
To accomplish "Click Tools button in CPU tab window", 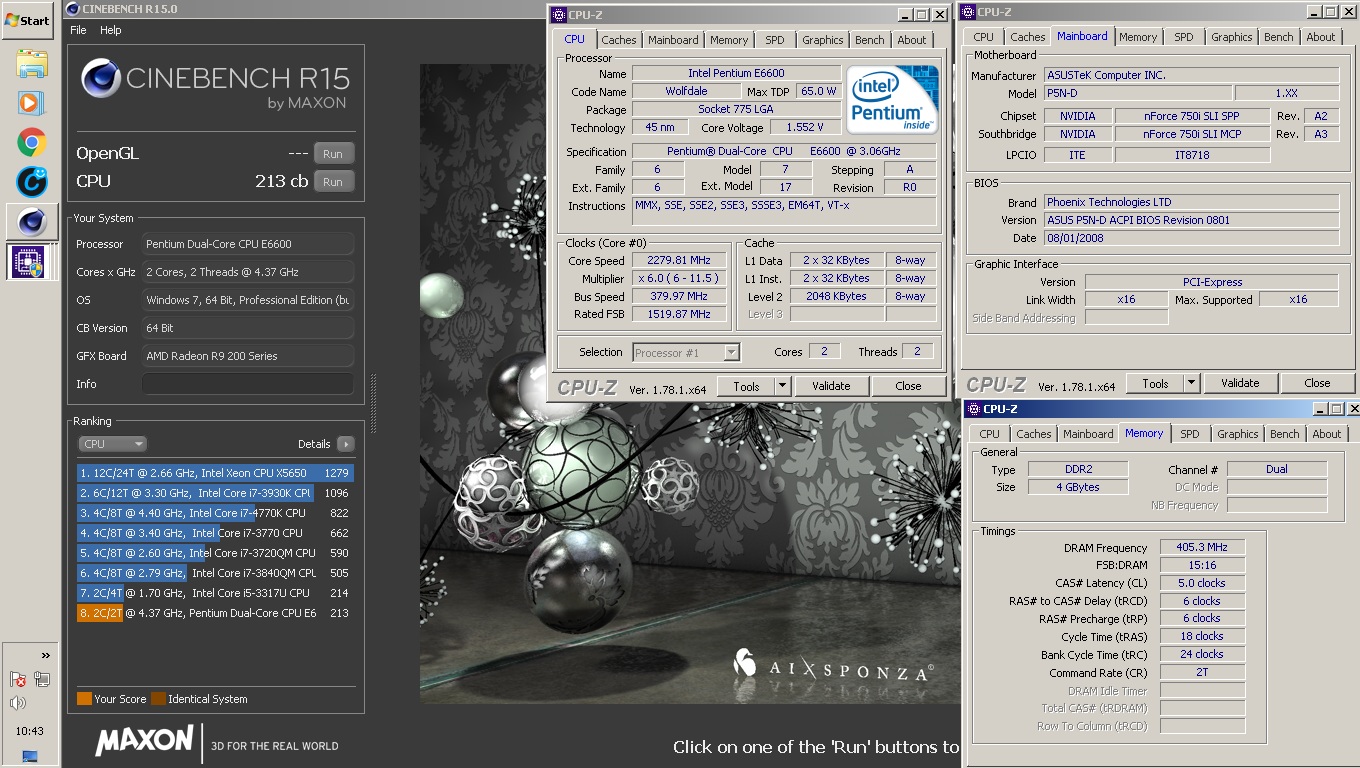I will point(746,386).
